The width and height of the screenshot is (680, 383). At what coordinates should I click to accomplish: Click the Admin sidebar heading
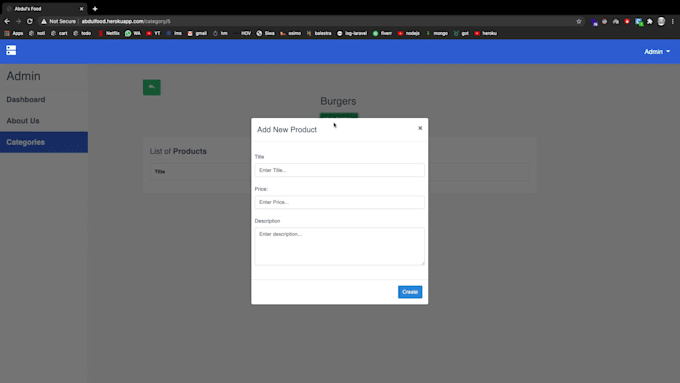point(23,76)
